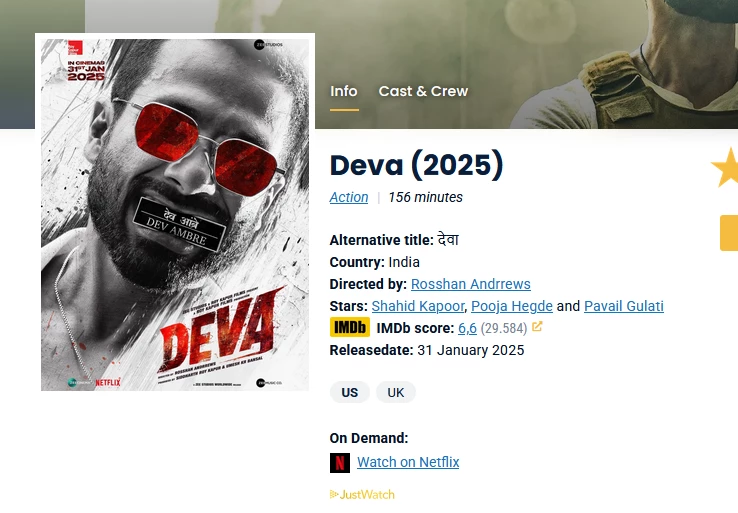738x513 pixels.
Task: Open the Deva movie poster image
Action: click(x=175, y=215)
